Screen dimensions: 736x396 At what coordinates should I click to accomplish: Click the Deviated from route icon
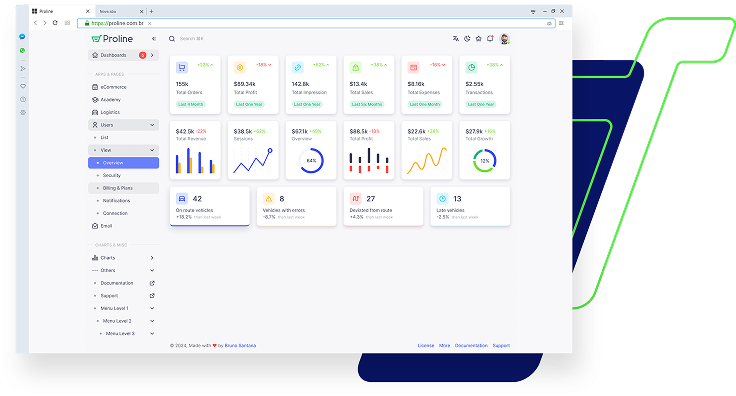pos(355,198)
